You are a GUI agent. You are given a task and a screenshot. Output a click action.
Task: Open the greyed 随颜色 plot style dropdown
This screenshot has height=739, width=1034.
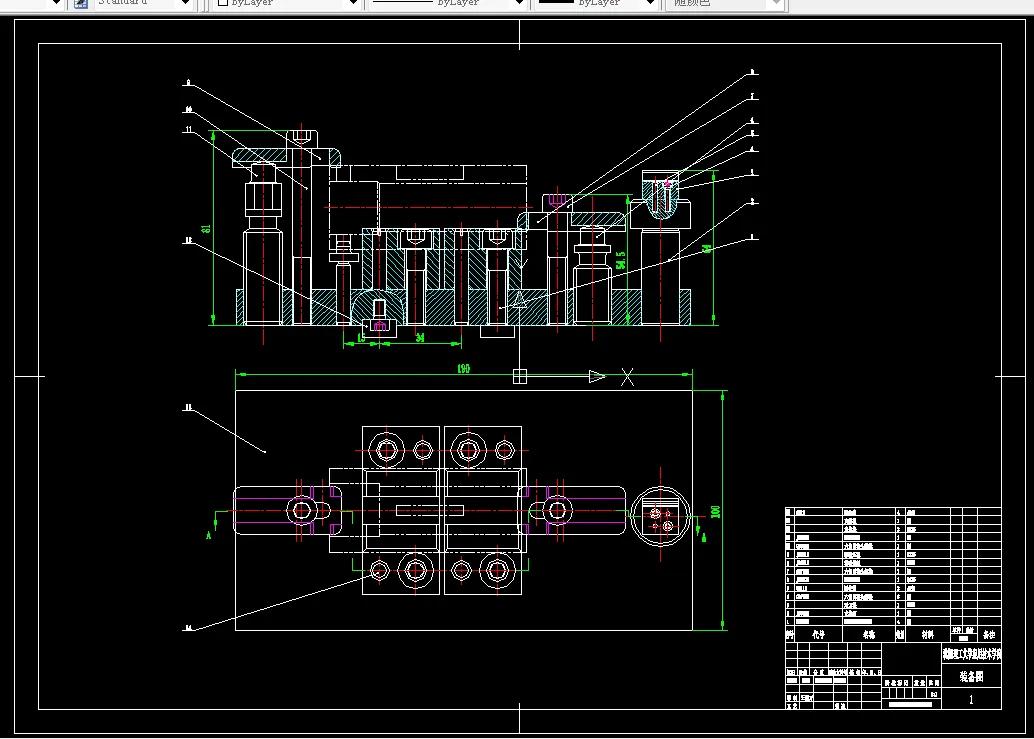776,3
